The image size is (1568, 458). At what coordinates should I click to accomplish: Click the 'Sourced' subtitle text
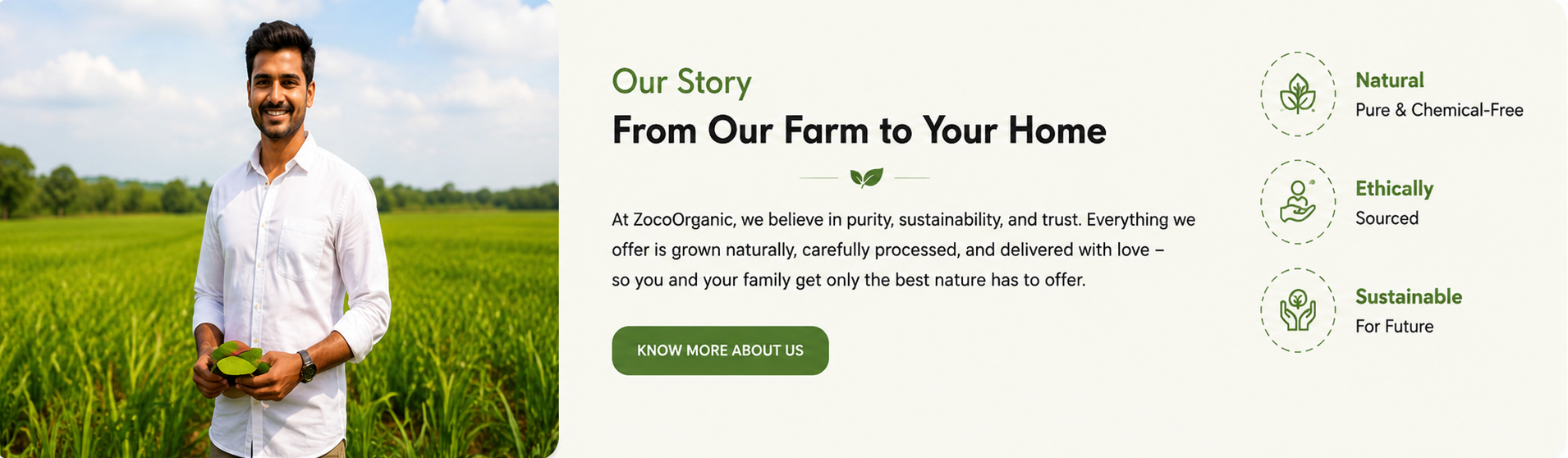[x=1387, y=218]
